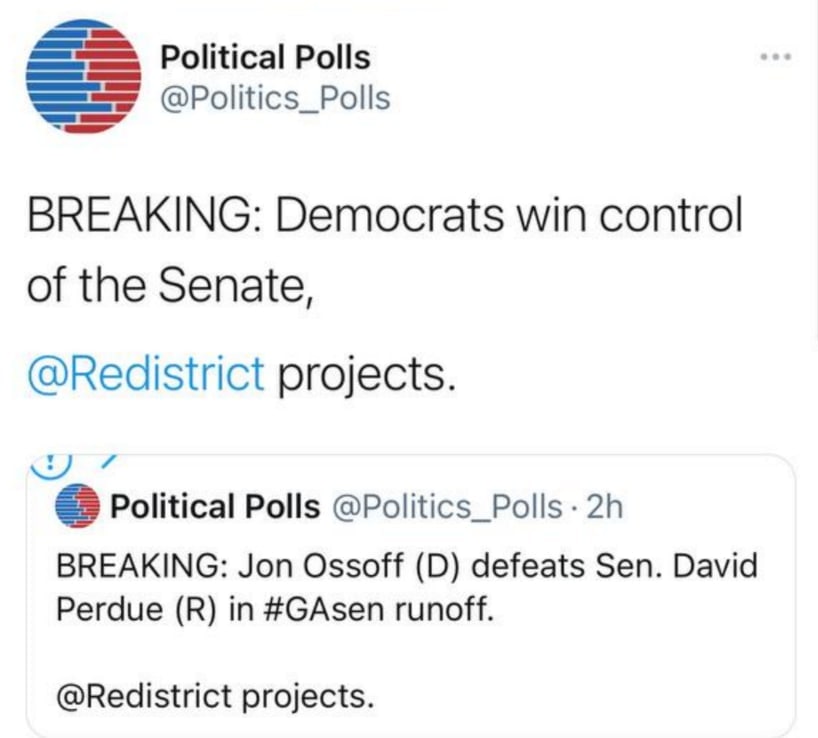Open the @Redistrict mention link
The height and width of the screenshot is (738, 818).
146,373
